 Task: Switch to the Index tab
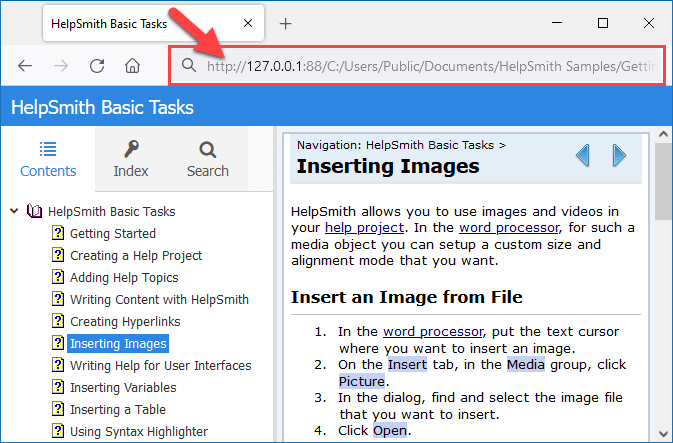(x=131, y=159)
